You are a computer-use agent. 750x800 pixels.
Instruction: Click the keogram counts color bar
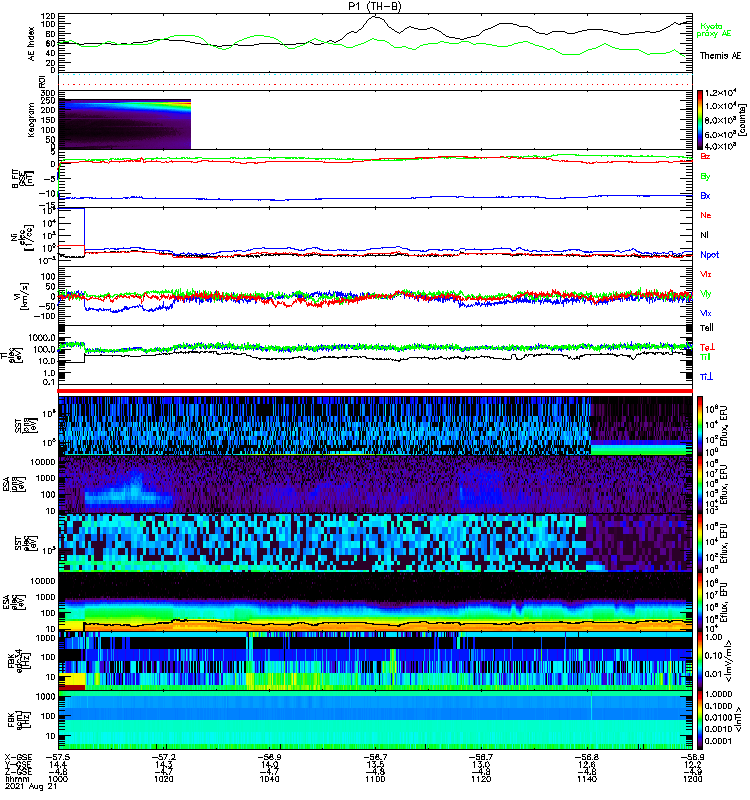(699, 120)
